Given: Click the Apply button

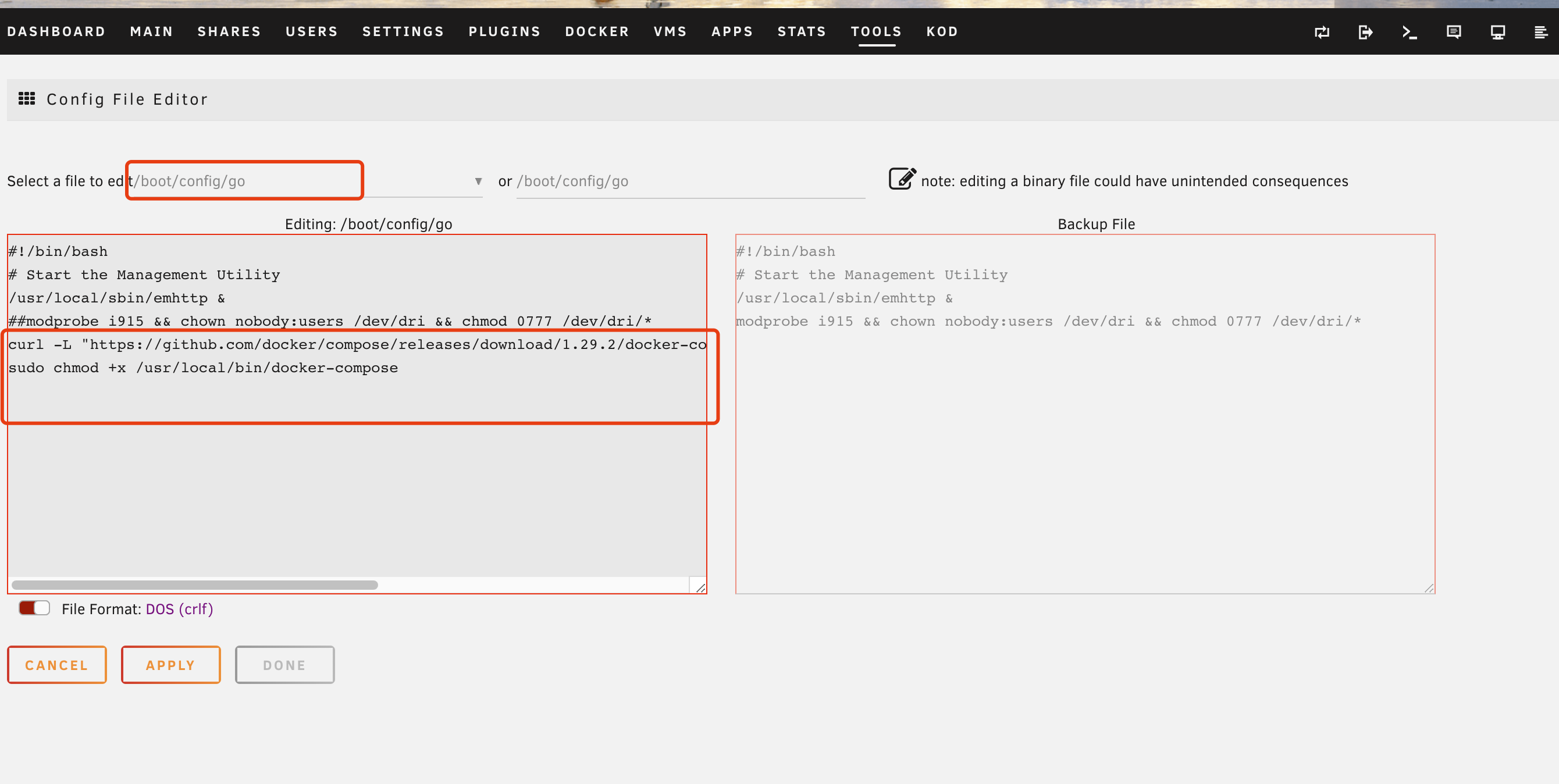Looking at the screenshot, I should (170, 665).
